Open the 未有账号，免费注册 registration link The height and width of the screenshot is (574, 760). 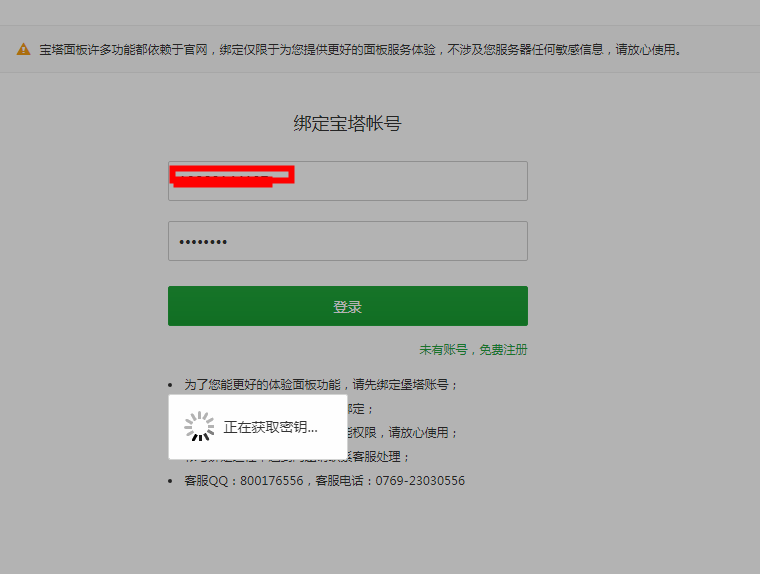pos(473,350)
